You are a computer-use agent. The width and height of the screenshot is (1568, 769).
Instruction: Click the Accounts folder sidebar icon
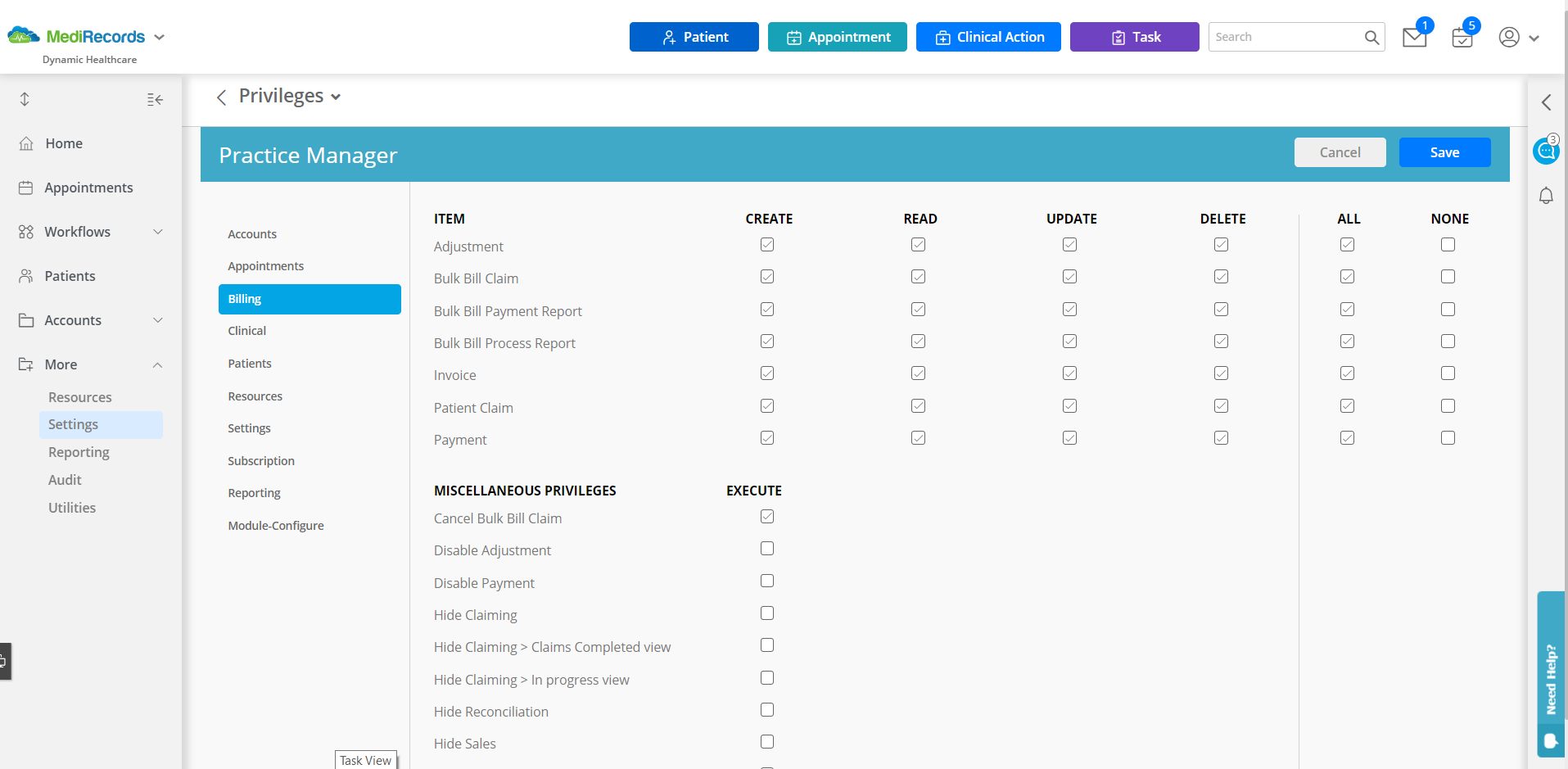tap(26, 320)
